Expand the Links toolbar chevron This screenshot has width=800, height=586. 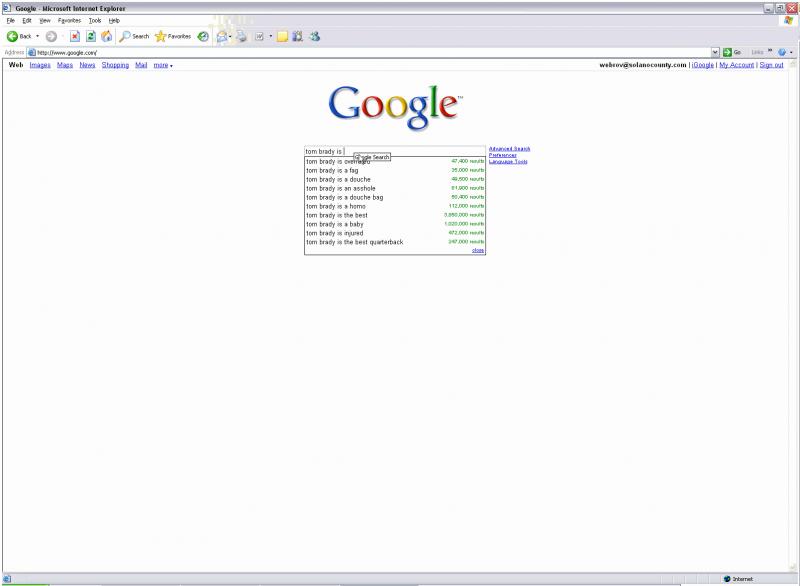coord(770,51)
